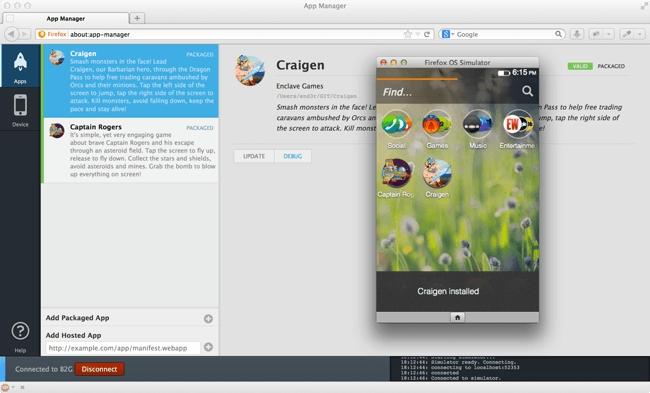Reload the page with refresh icon
Screen dimensions: 650x393
tap(427, 34)
